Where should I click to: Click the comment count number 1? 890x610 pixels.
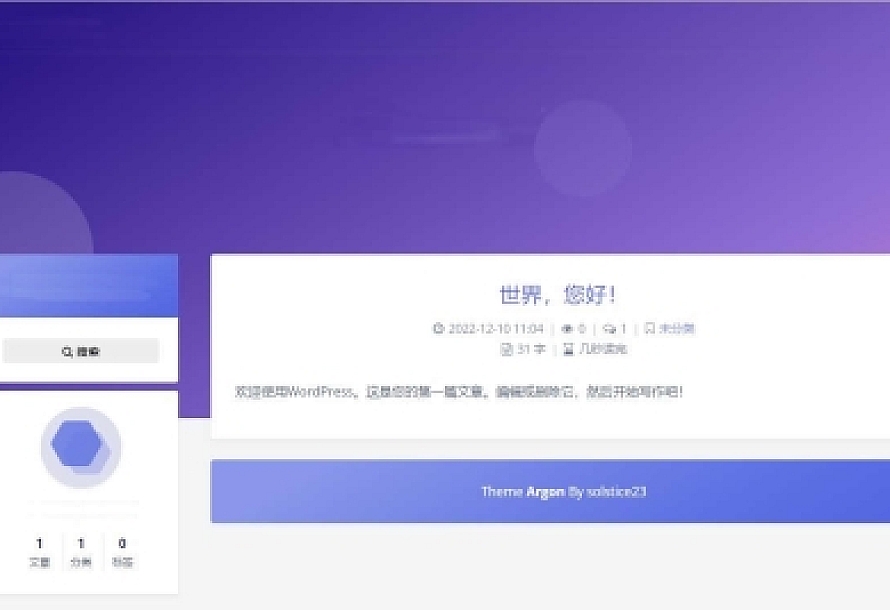(622, 327)
